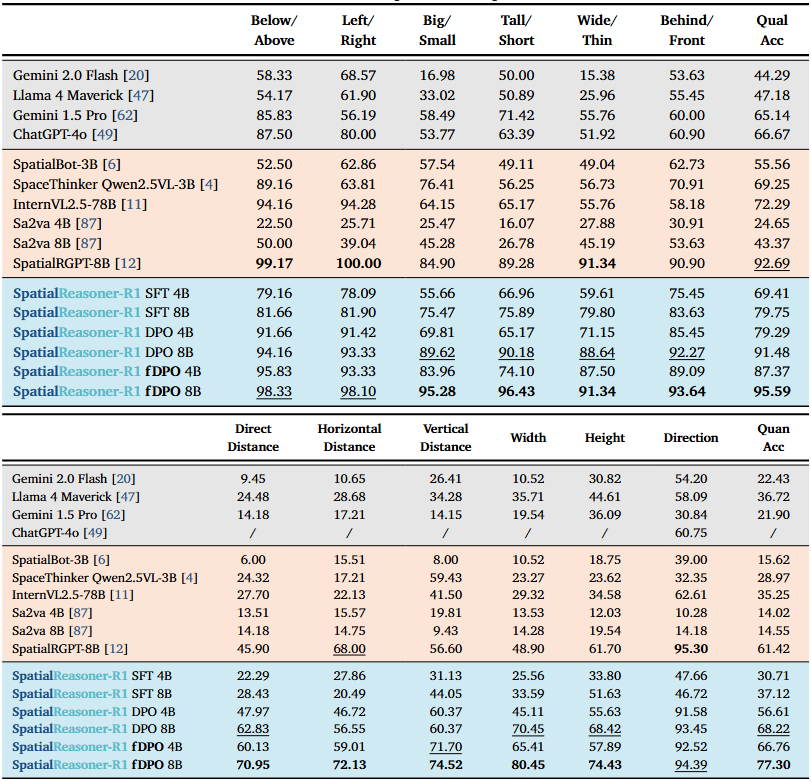The image size is (811, 781).
Task: Select ChatGPT-4o's Qual Acc value "66.67"
Action: coord(772,134)
